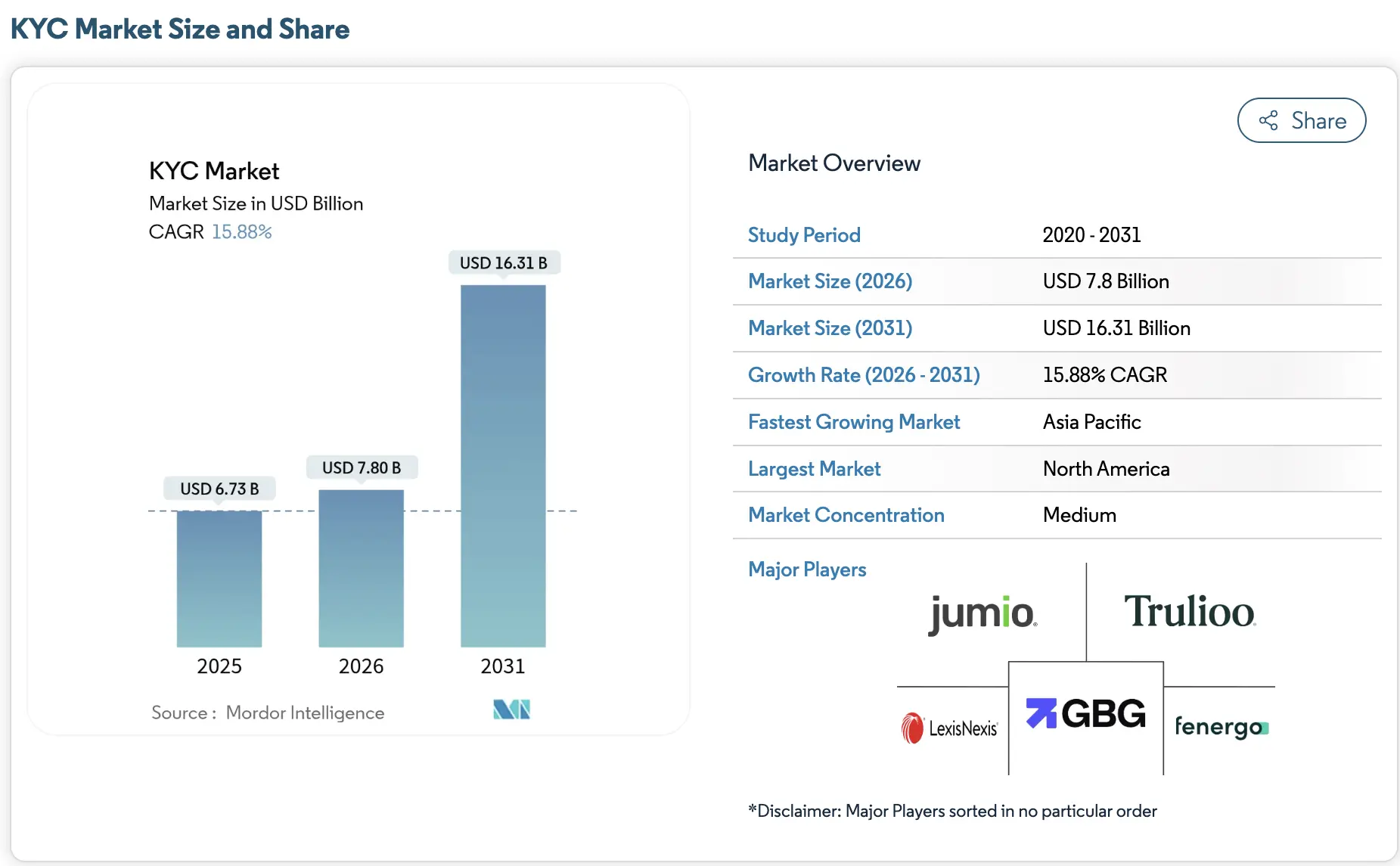Click the 2031 bar in the chart
1400x866 pixels.
pos(503,465)
